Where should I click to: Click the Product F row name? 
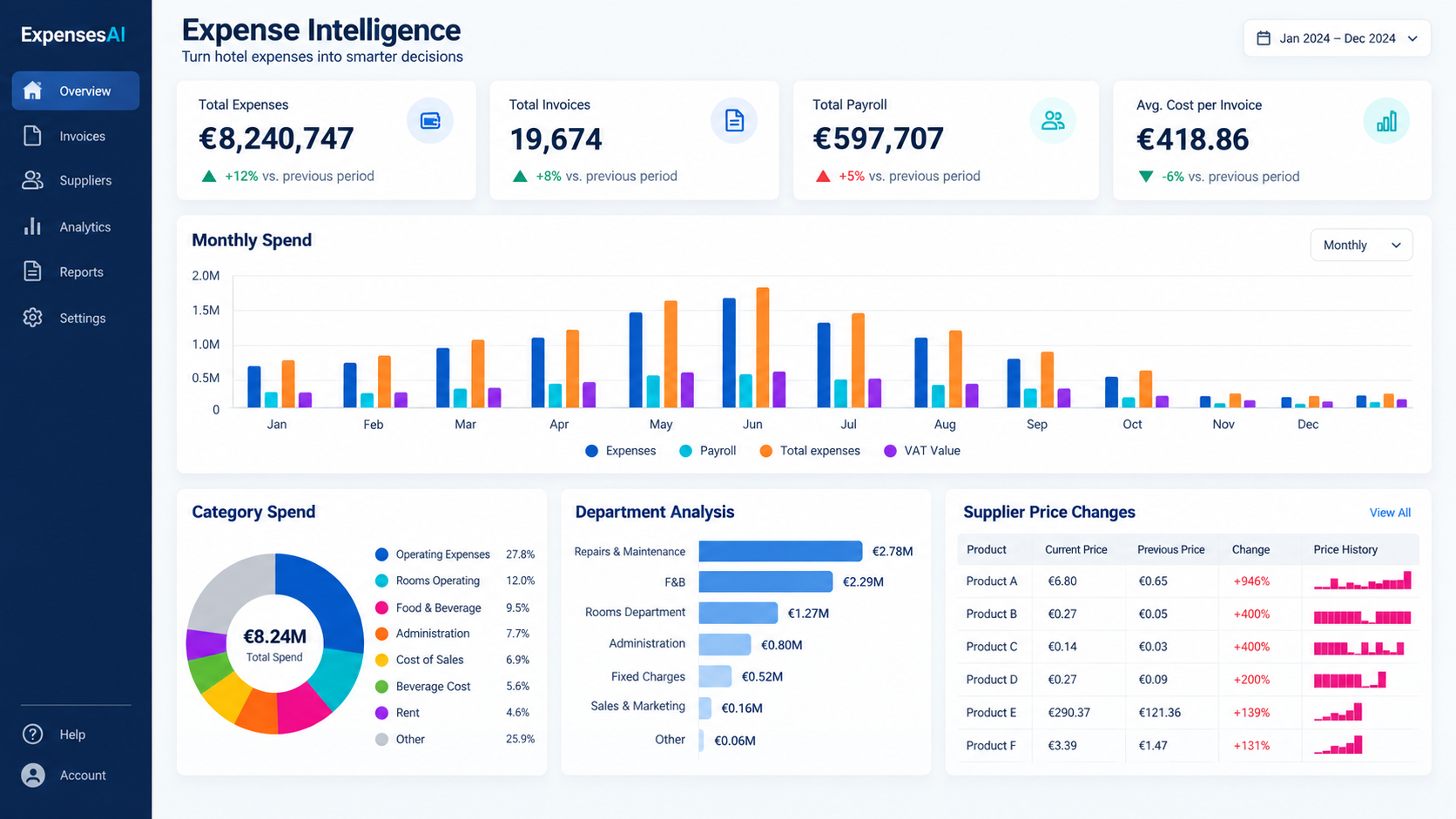[x=991, y=746]
